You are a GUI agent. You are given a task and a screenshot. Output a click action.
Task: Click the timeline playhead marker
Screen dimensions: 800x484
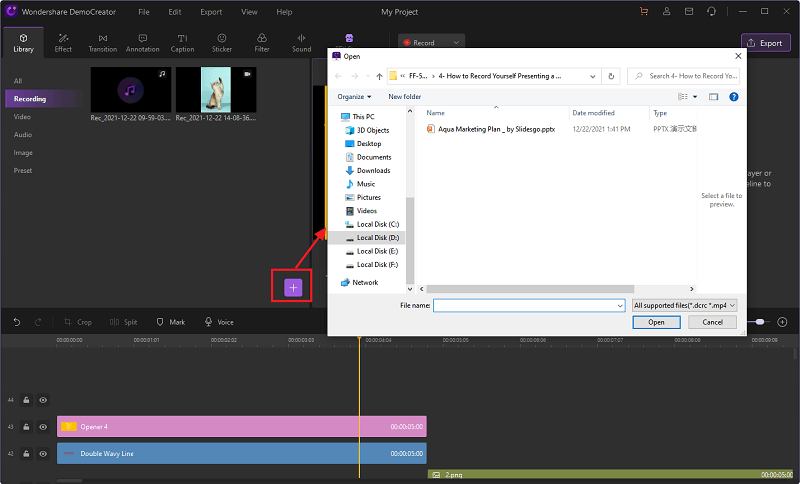pos(359,339)
